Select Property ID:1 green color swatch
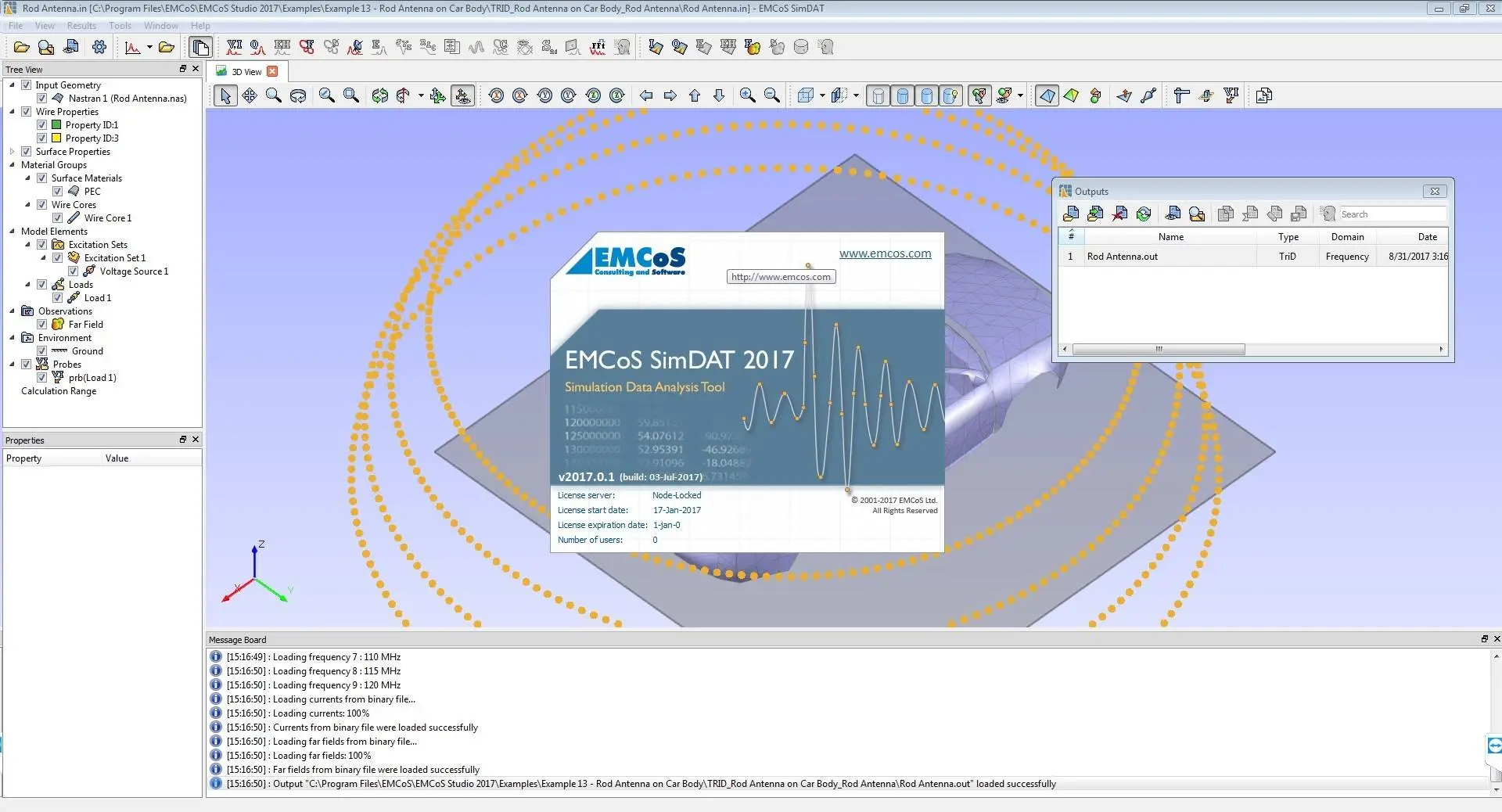 coord(56,124)
